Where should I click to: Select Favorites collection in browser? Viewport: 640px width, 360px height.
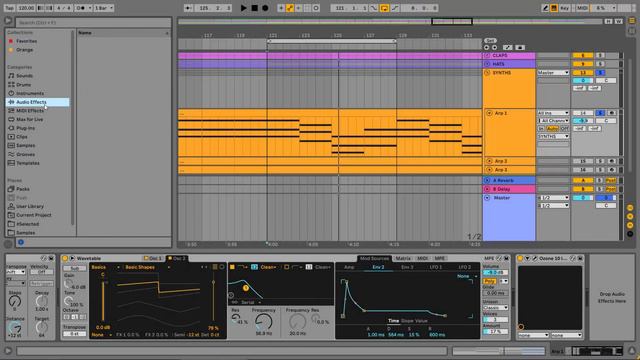(x=27, y=41)
